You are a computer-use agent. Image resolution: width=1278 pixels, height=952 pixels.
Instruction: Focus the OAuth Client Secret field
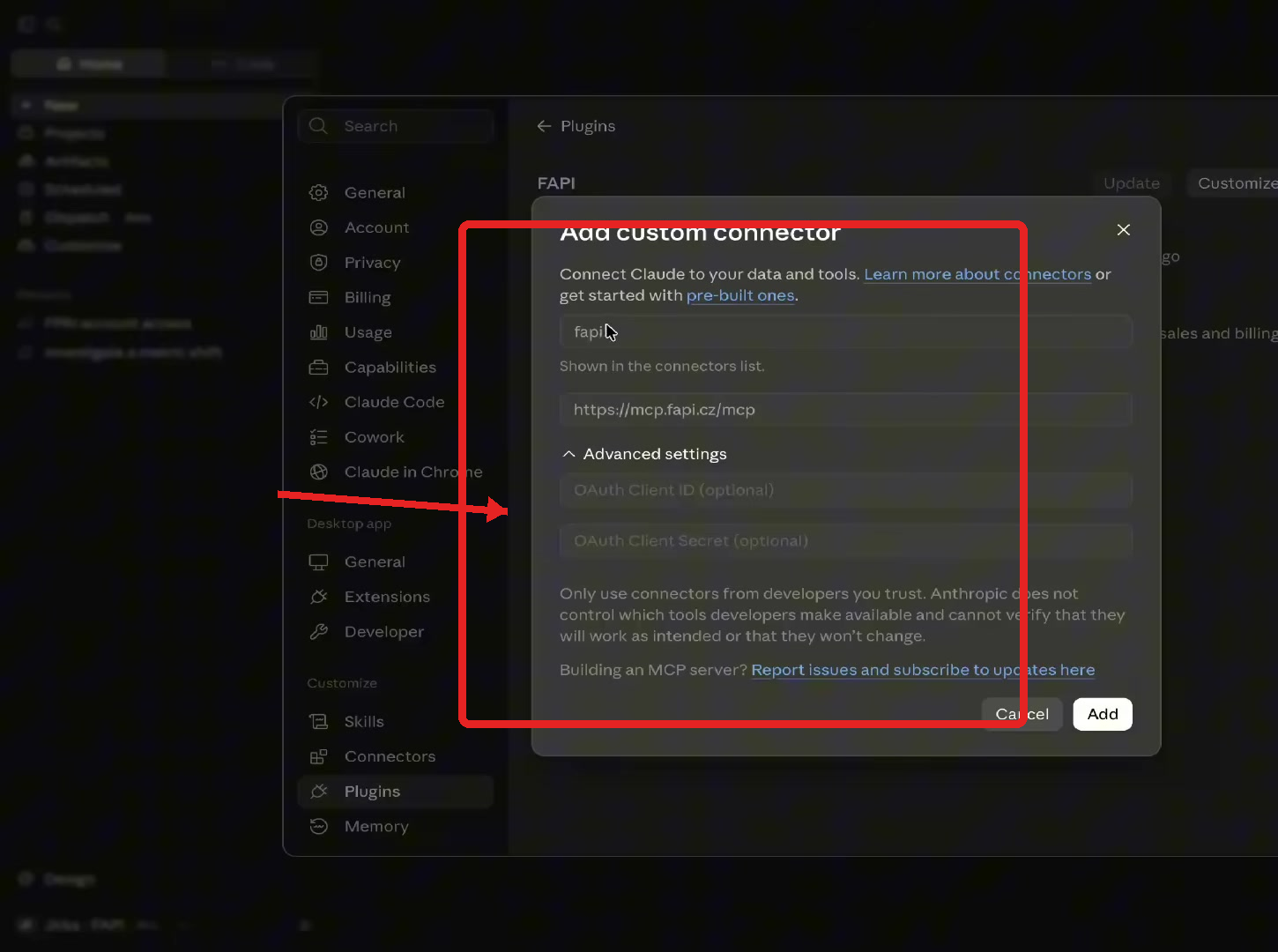point(846,541)
